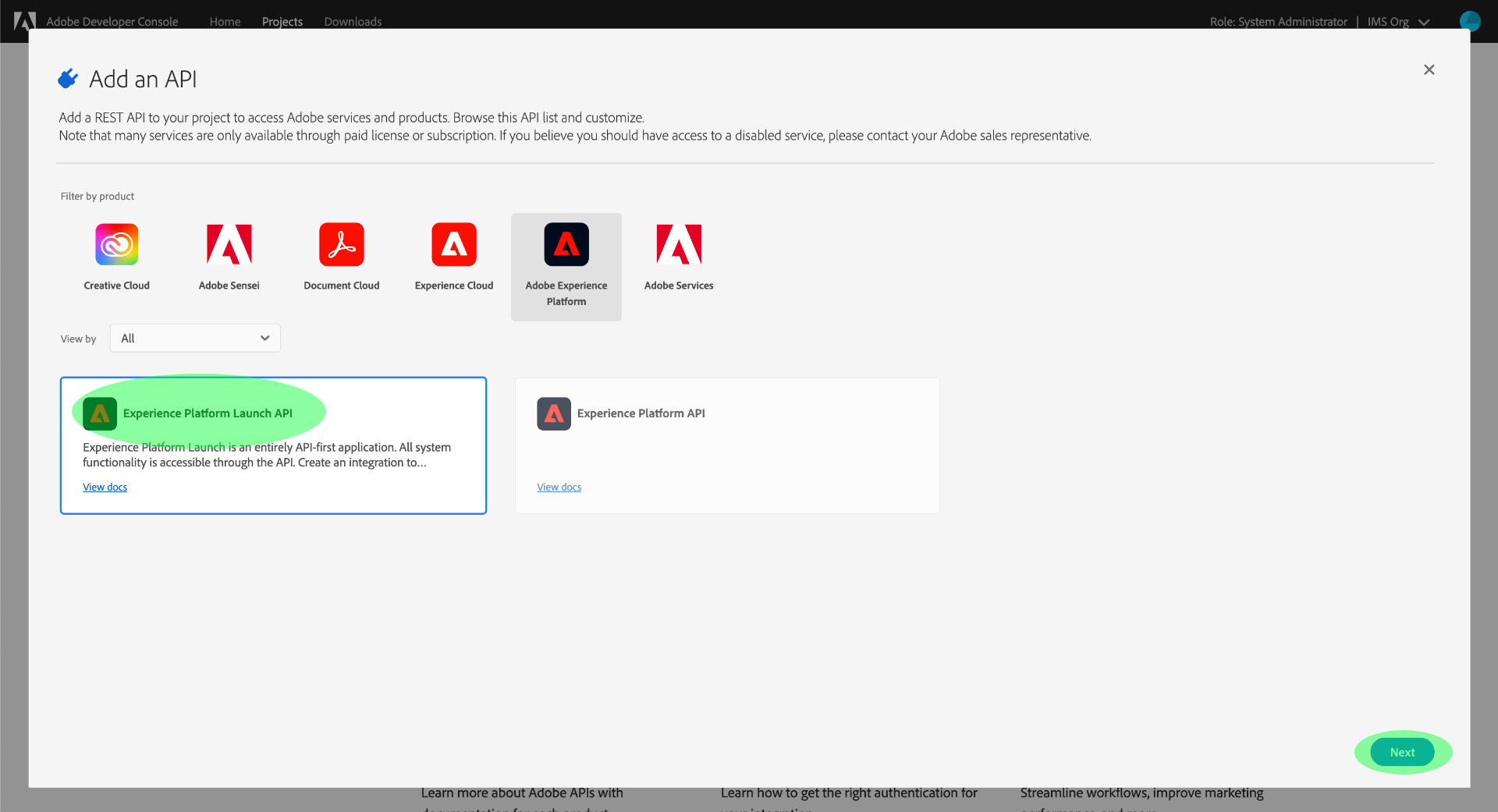Image resolution: width=1498 pixels, height=812 pixels.
Task: Open the user profile avatar
Action: pos(1470,21)
